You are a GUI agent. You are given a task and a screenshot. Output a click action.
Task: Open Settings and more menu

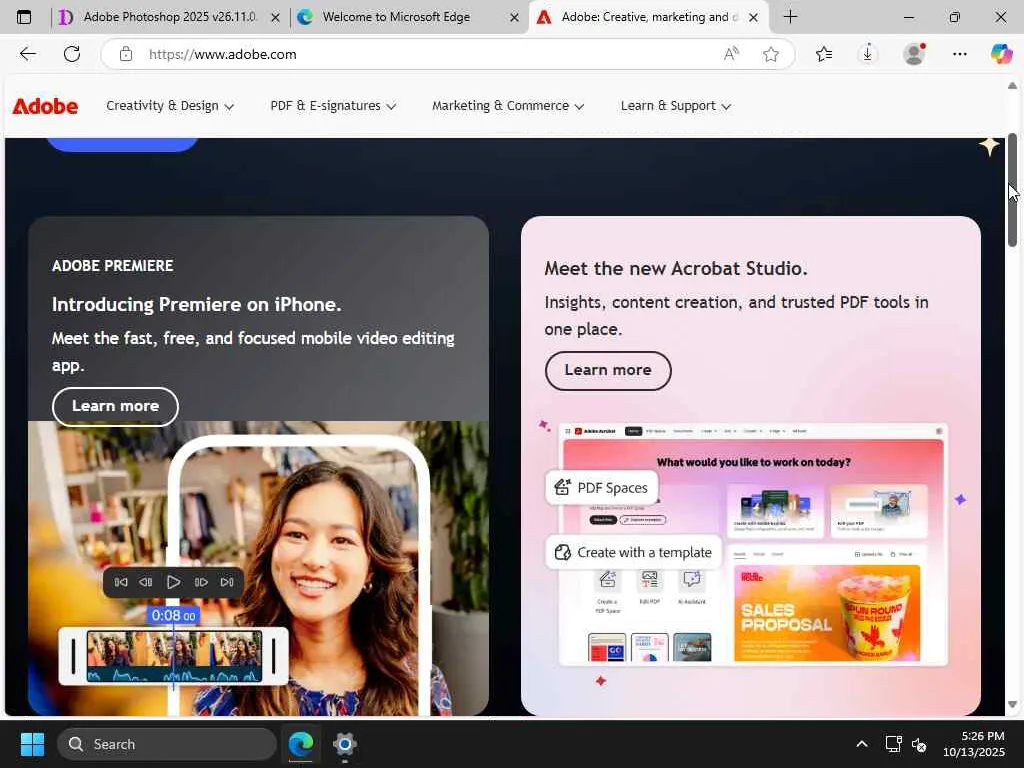tap(959, 54)
